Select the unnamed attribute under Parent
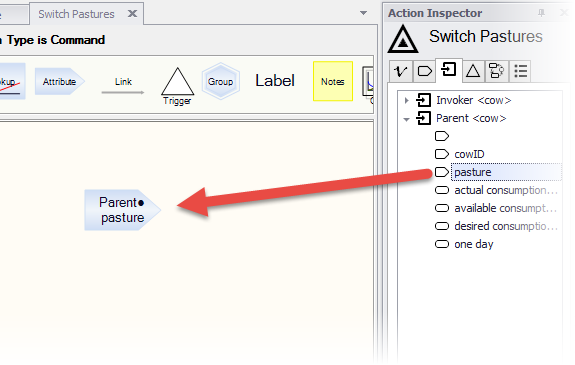Viewport: 575px width, 365px height. (442, 136)
